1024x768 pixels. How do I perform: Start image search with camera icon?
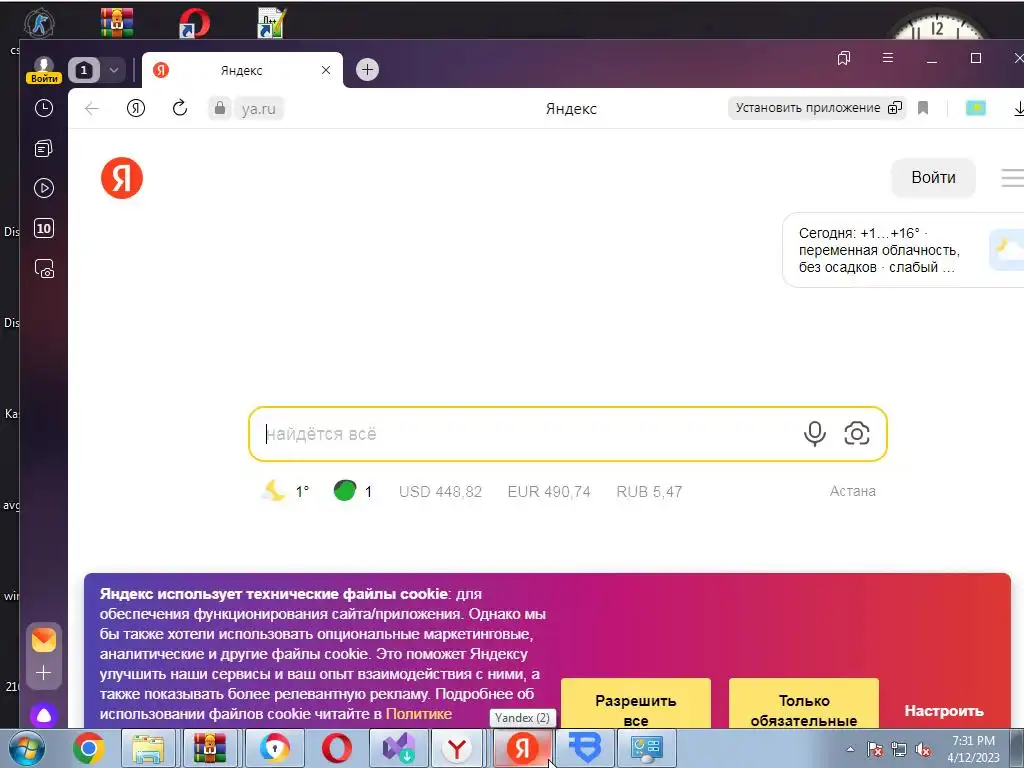coord(856,434)
